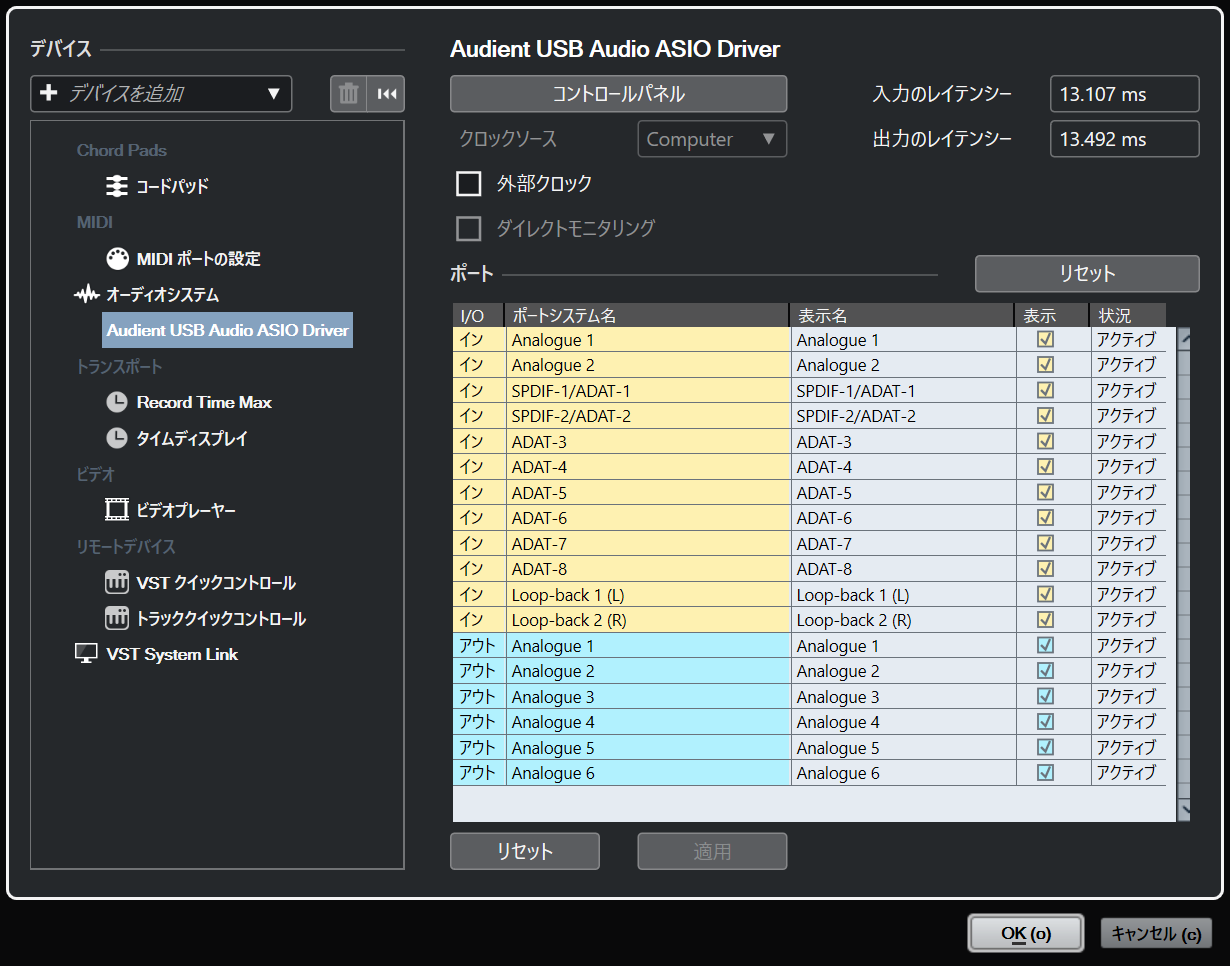Click the clock icon beside タイムディスプレイ
Screen dimensions: 1230x966
tap(118, 438)
